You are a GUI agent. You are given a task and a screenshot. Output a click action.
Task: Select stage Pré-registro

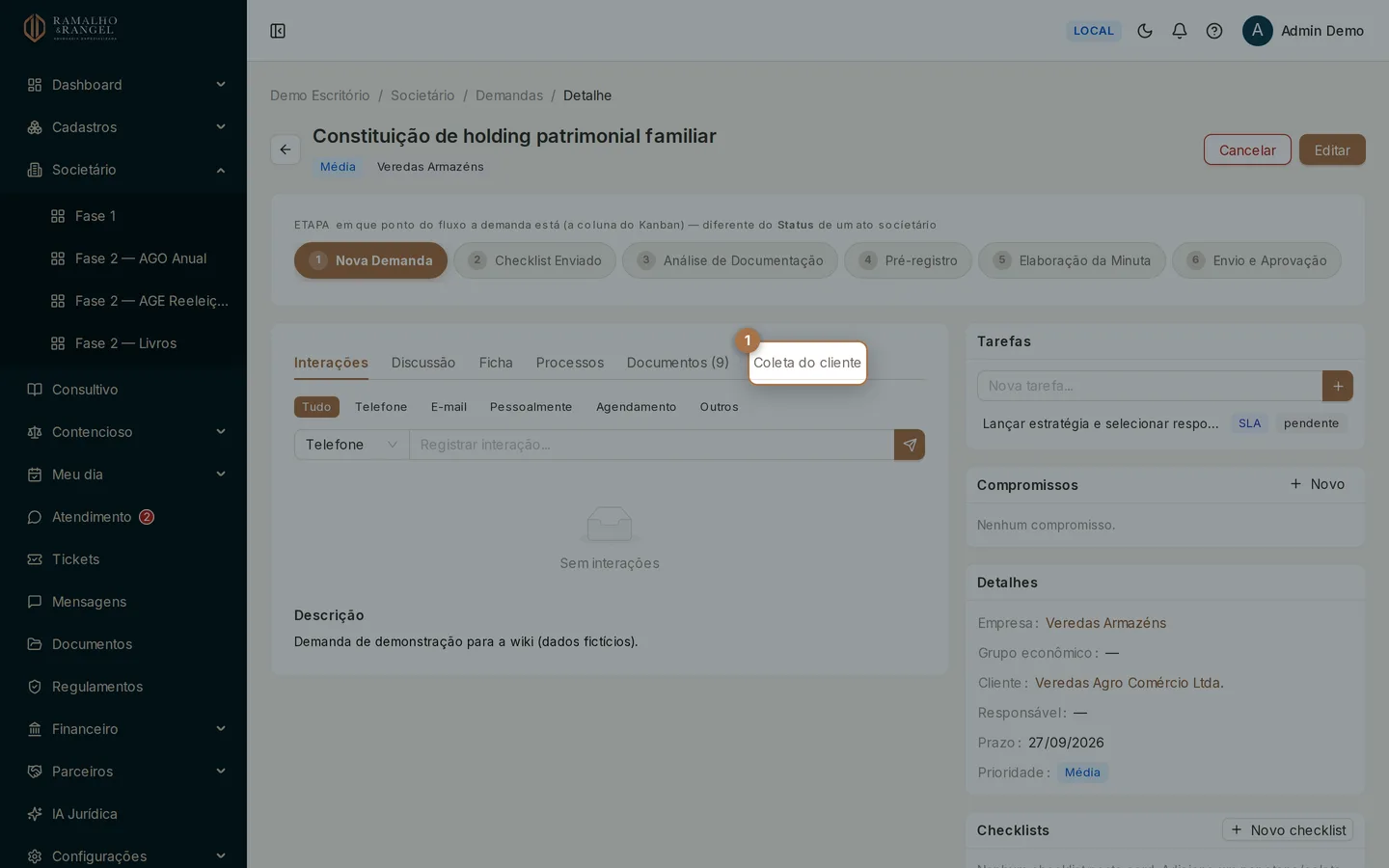coord(908,260)
